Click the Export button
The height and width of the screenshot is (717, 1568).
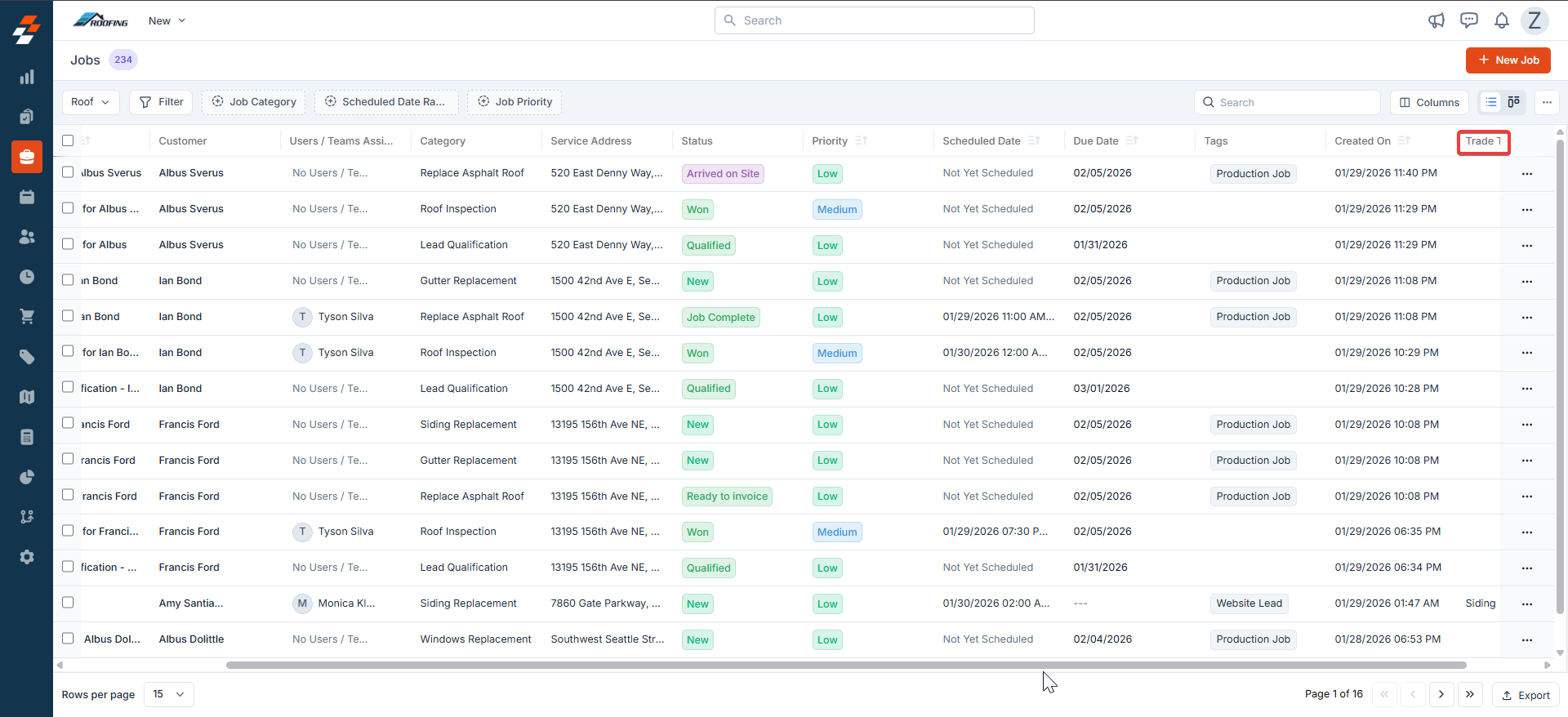[x=1526, y=695]
